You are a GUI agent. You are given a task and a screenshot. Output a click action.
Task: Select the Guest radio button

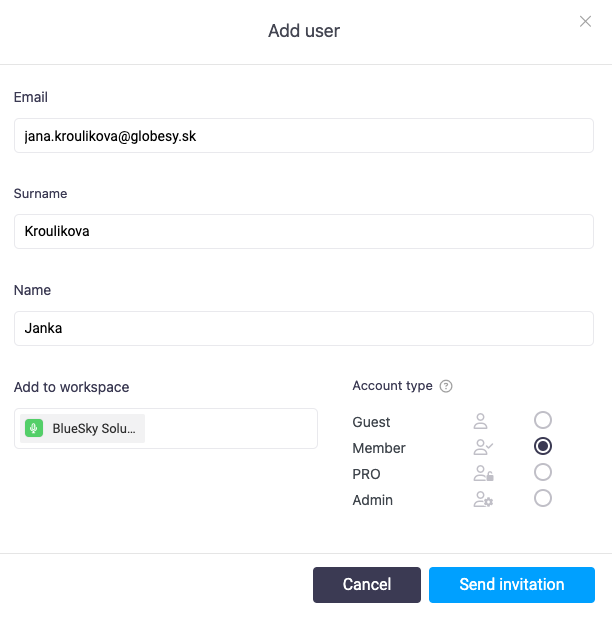(543, 420)
